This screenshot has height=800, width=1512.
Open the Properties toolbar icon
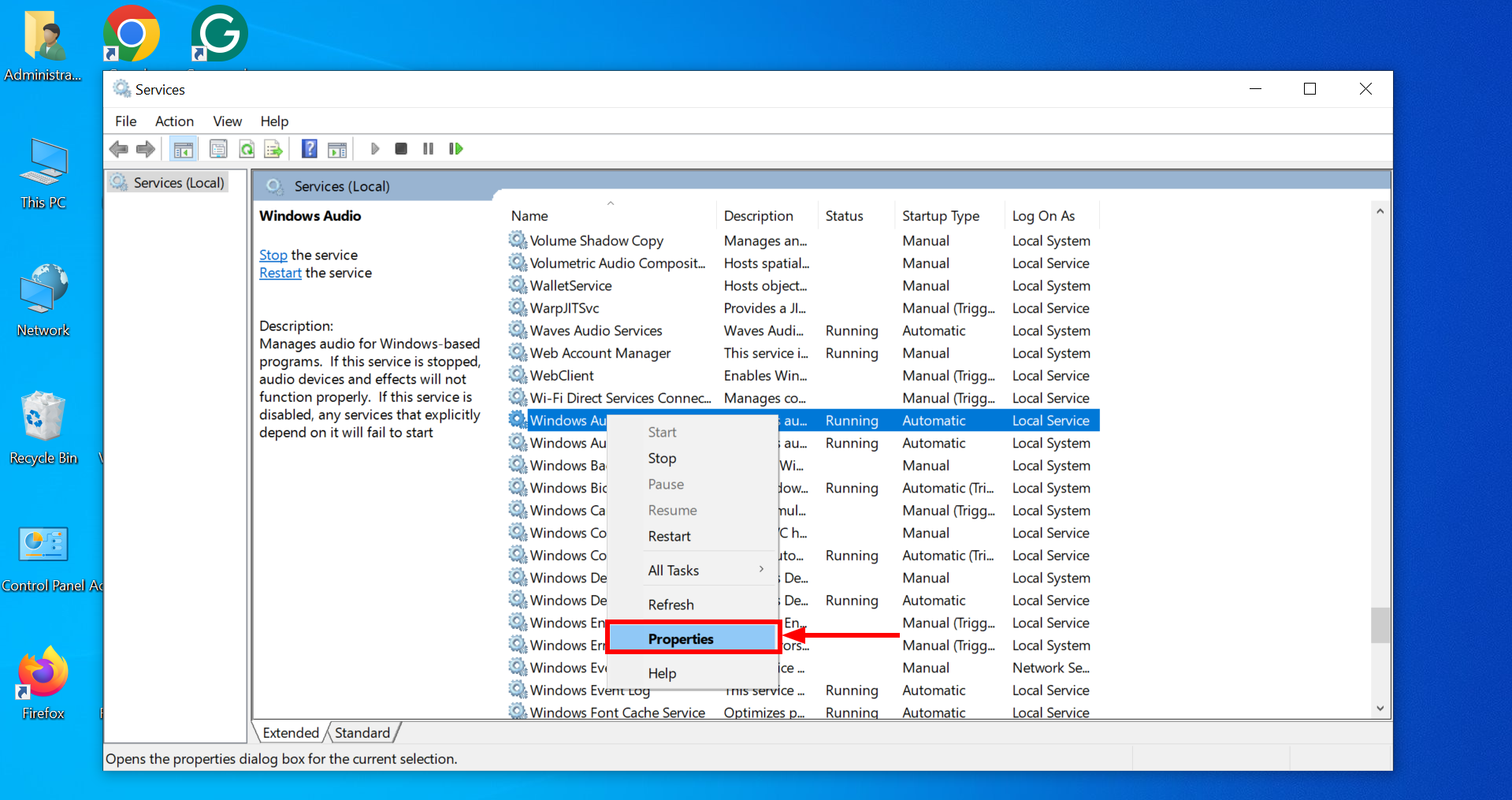218,149
